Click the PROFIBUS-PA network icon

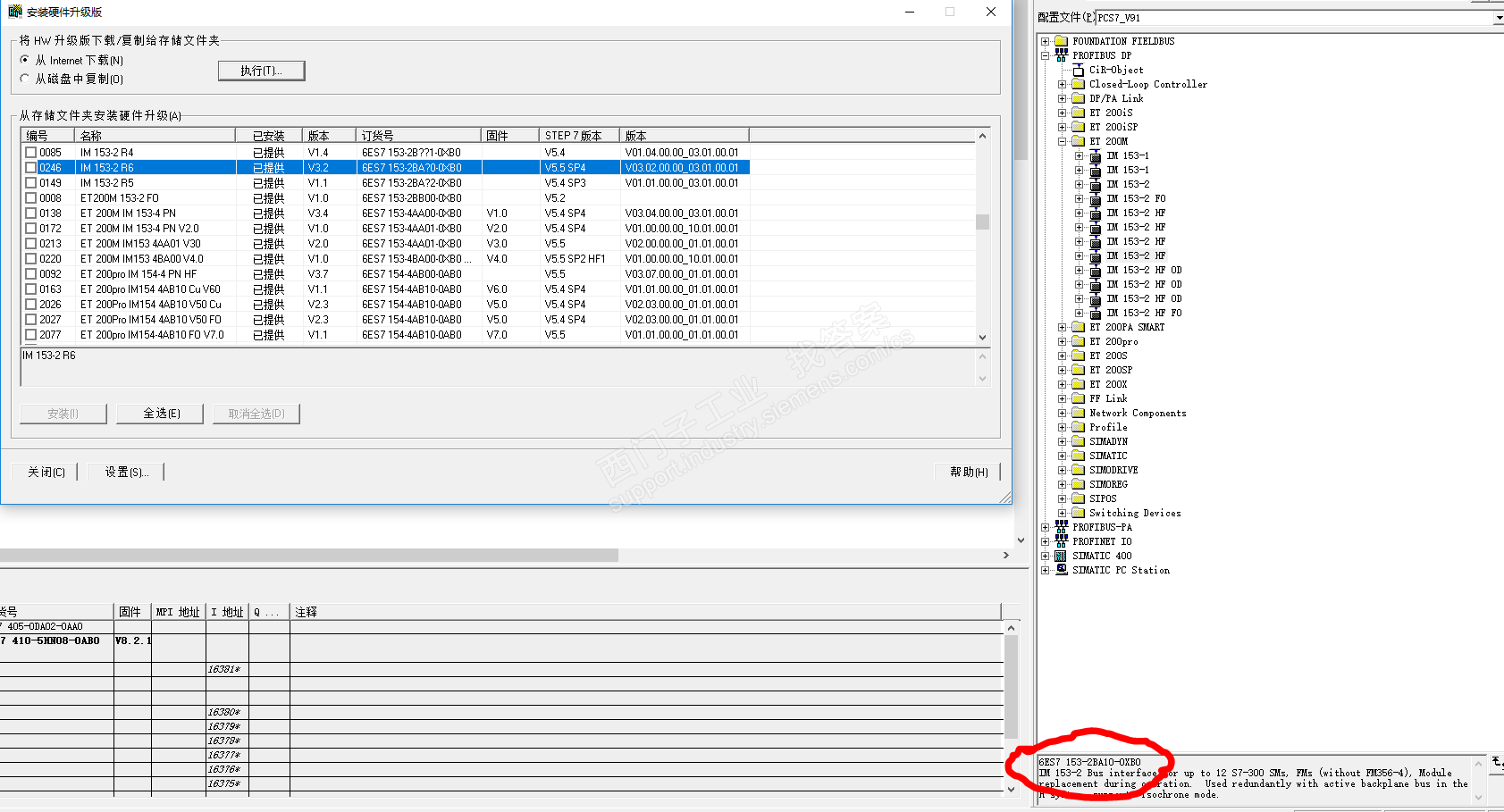(x=1061, y=527)
